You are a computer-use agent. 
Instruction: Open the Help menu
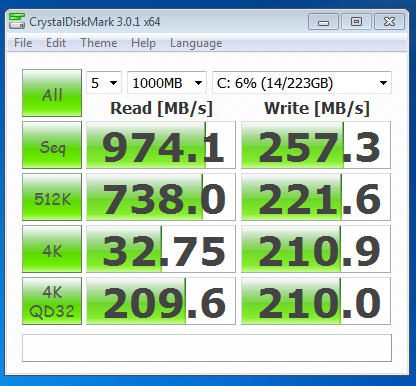pyautogui.click(x=143, y=43)
